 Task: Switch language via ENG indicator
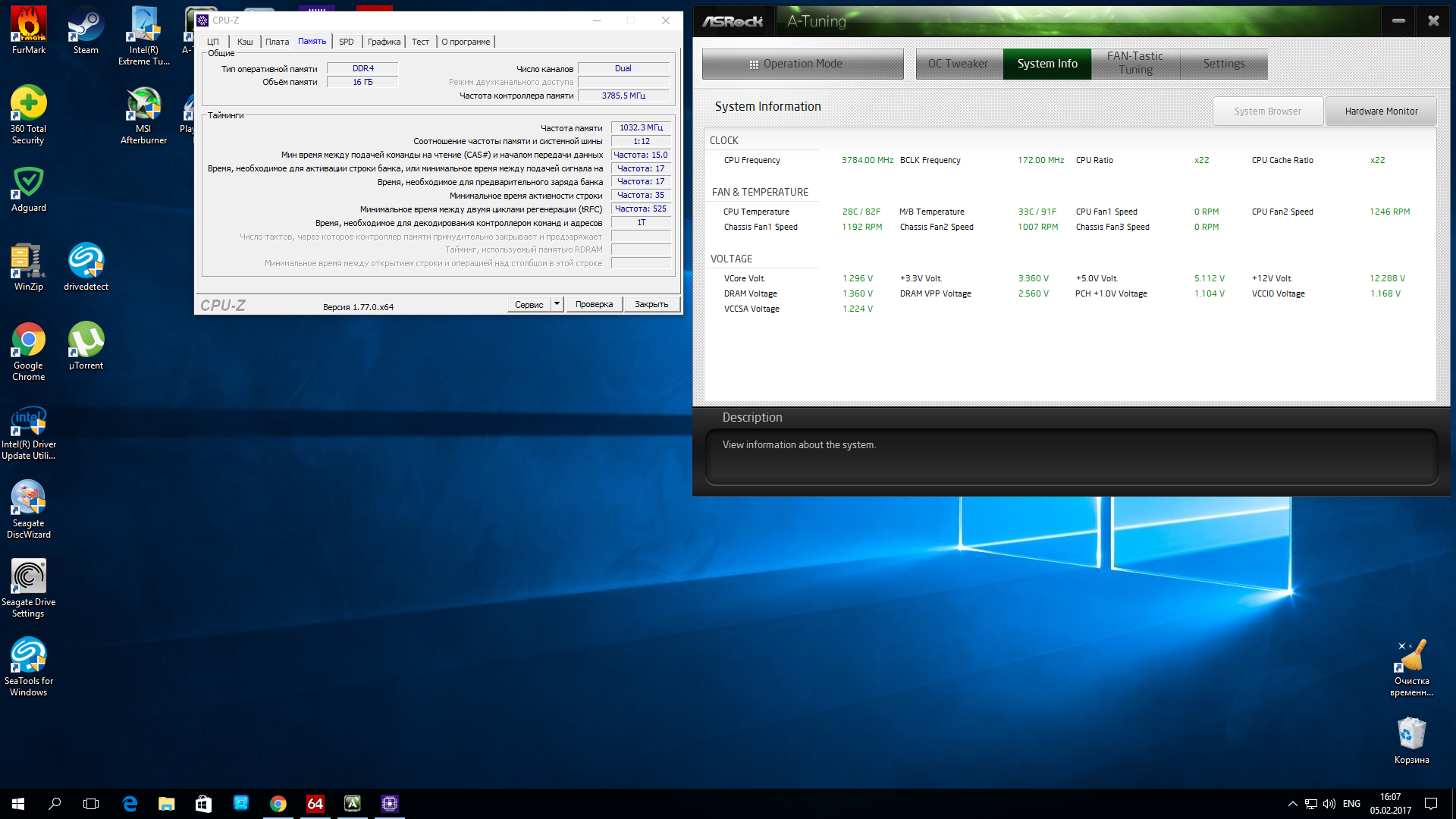point(1351,804)
